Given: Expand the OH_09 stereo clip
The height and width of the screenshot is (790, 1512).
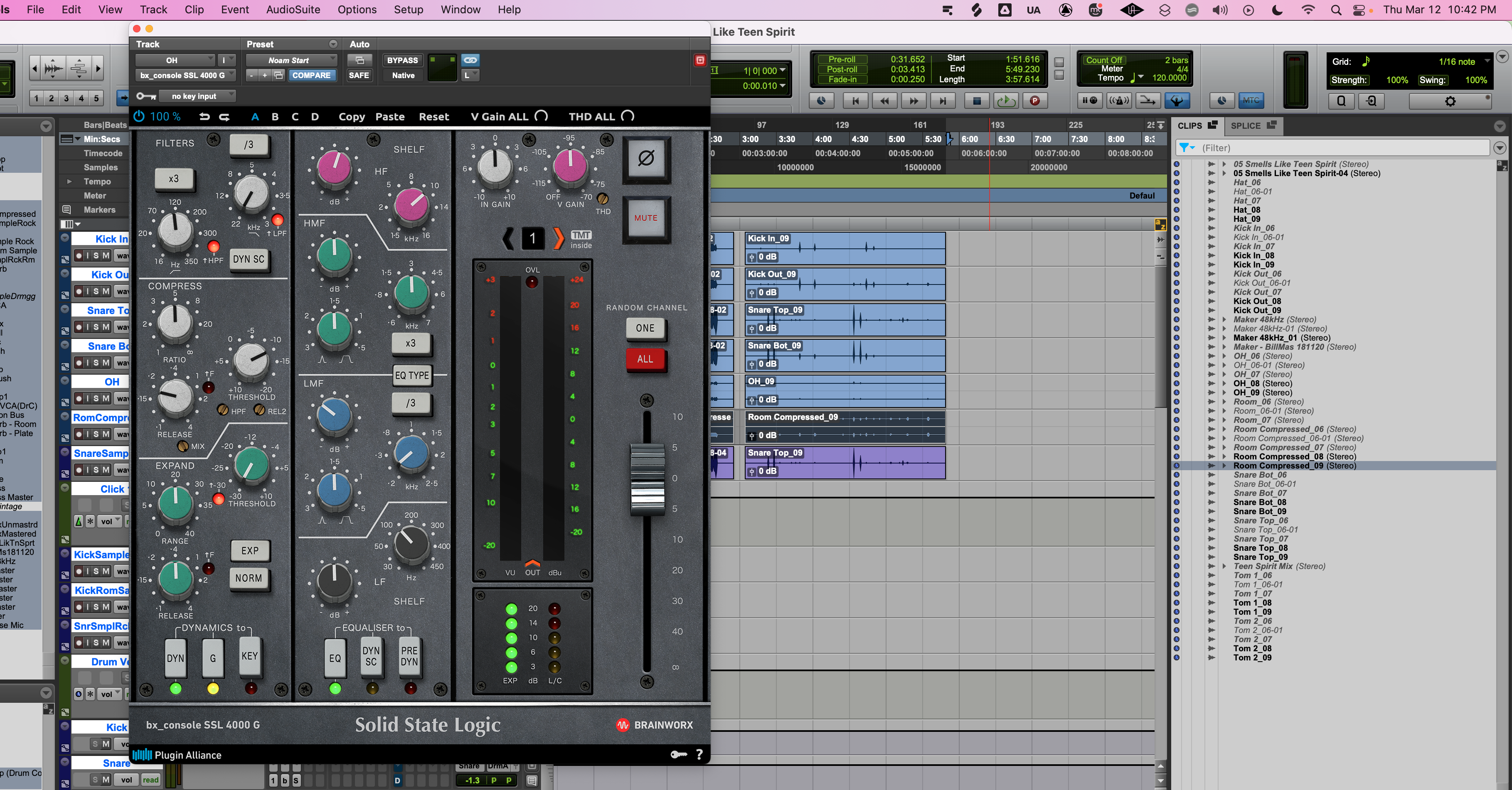Looking at the screenshot, I should 1224,393.
